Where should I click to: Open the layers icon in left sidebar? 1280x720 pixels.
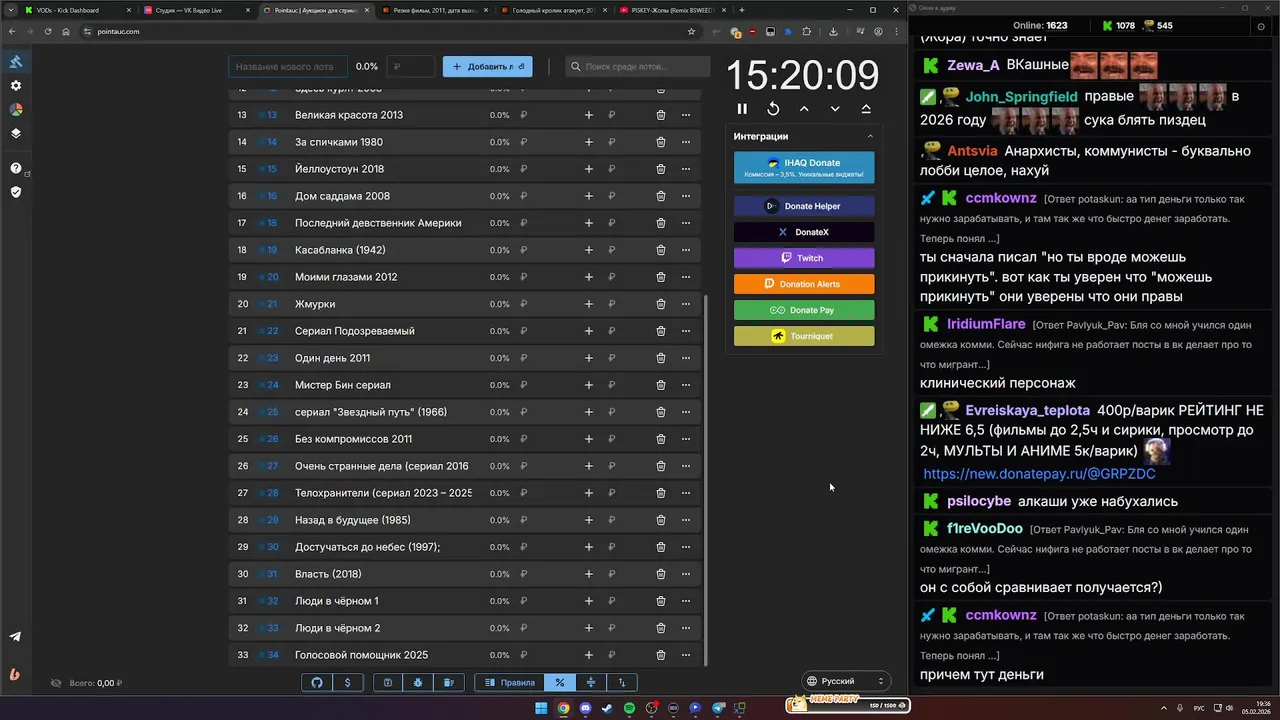point(16,133)
